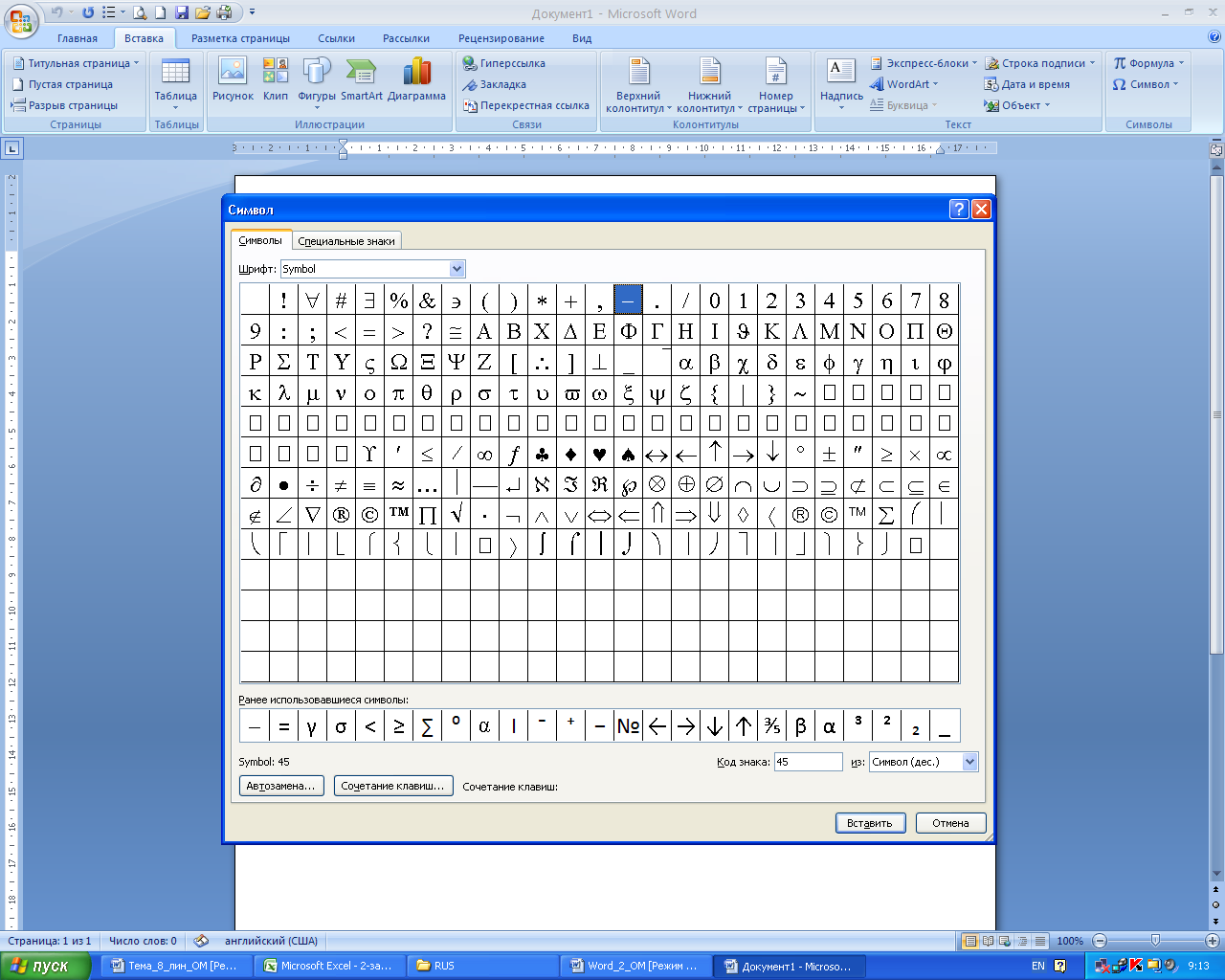The image size is (1225, 980).
Task: Open the RUS folder taskbar item
Action: point(481,966)
